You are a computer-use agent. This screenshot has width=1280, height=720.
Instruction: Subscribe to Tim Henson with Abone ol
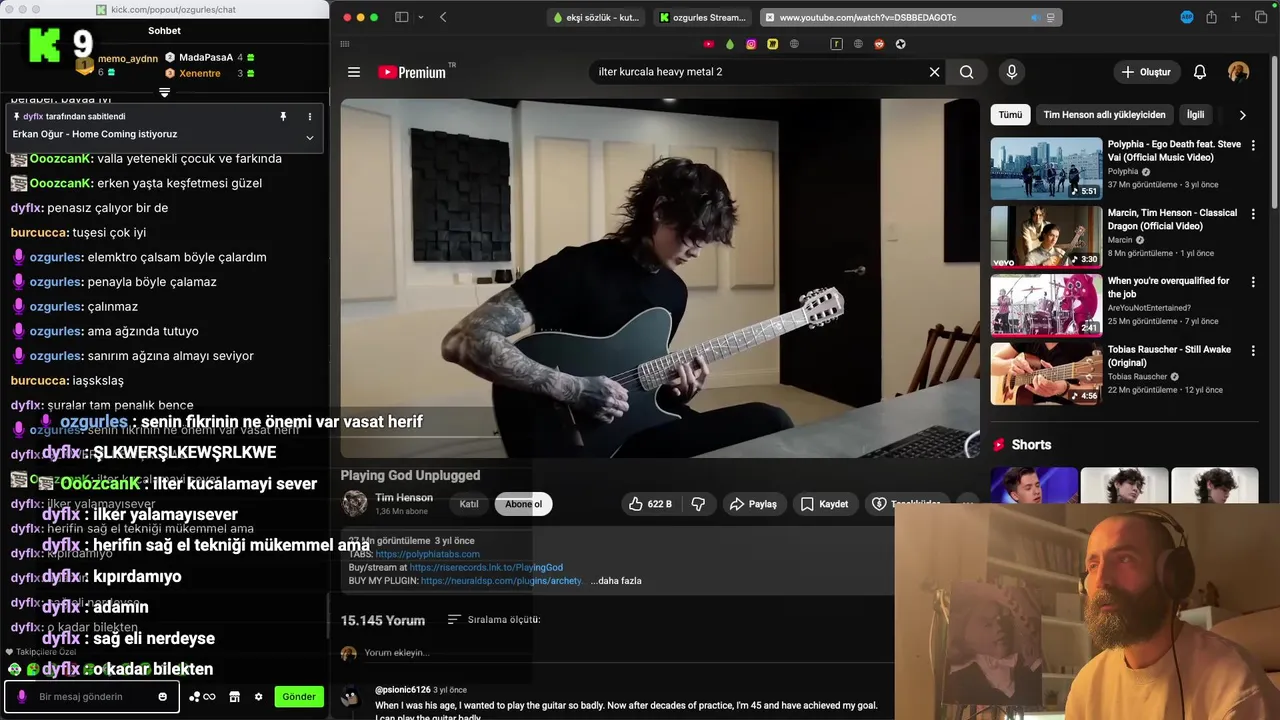click(523, 504)
